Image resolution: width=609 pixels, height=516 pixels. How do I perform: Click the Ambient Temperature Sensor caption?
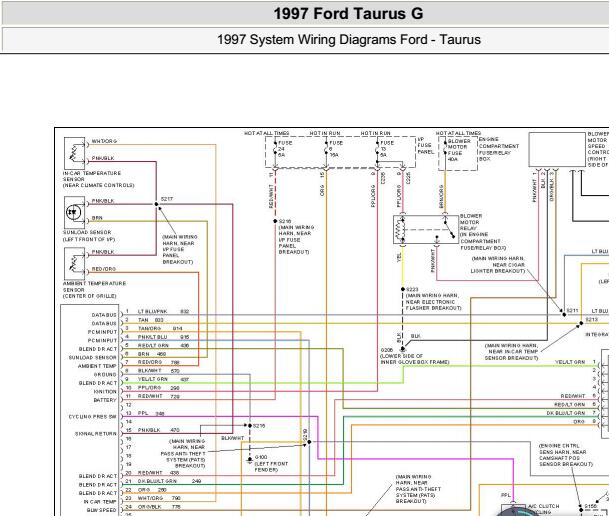click(x=94, y=290)
